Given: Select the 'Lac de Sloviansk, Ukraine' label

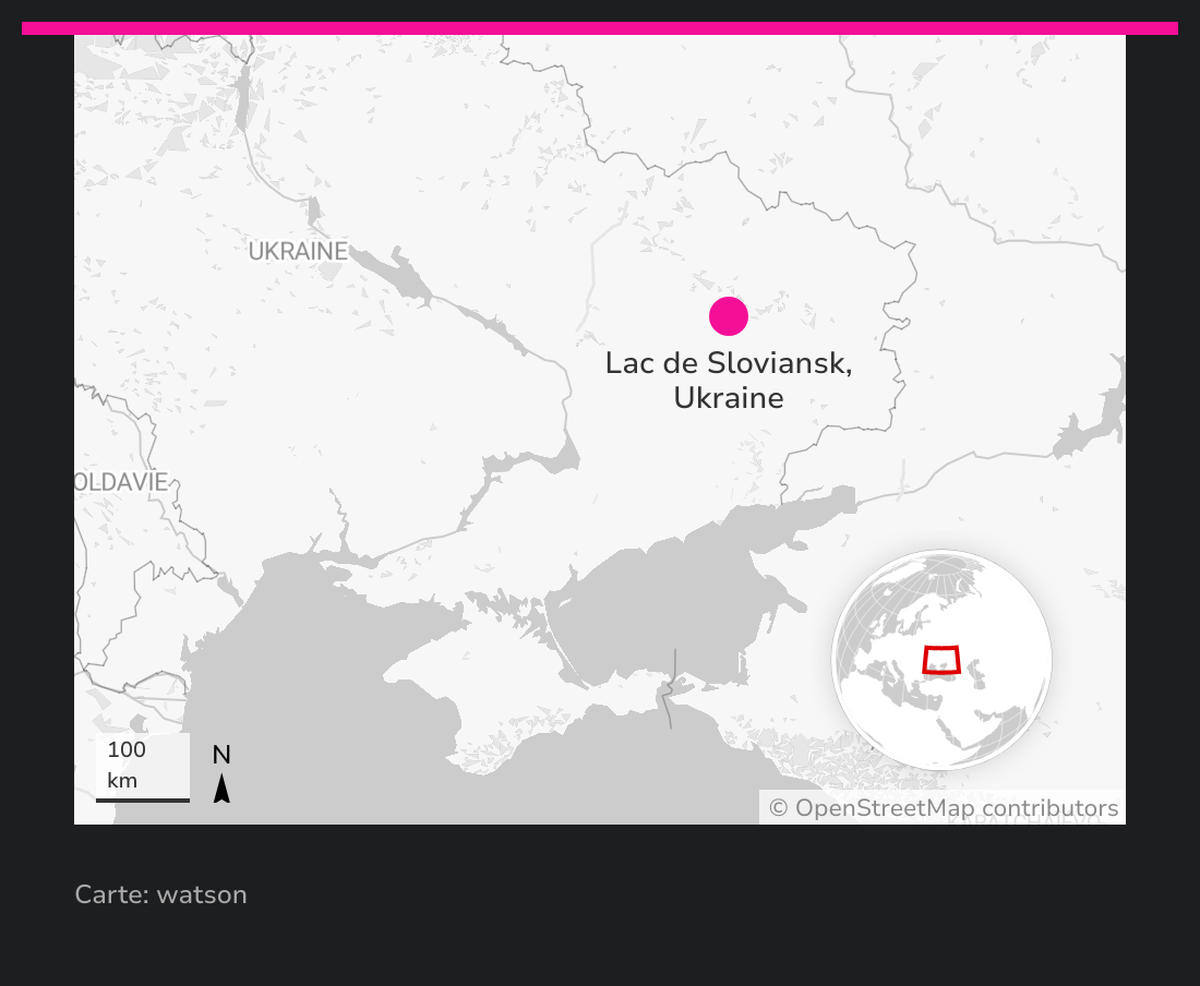Looking at the screenshot, I should click(x=729, y=380).
